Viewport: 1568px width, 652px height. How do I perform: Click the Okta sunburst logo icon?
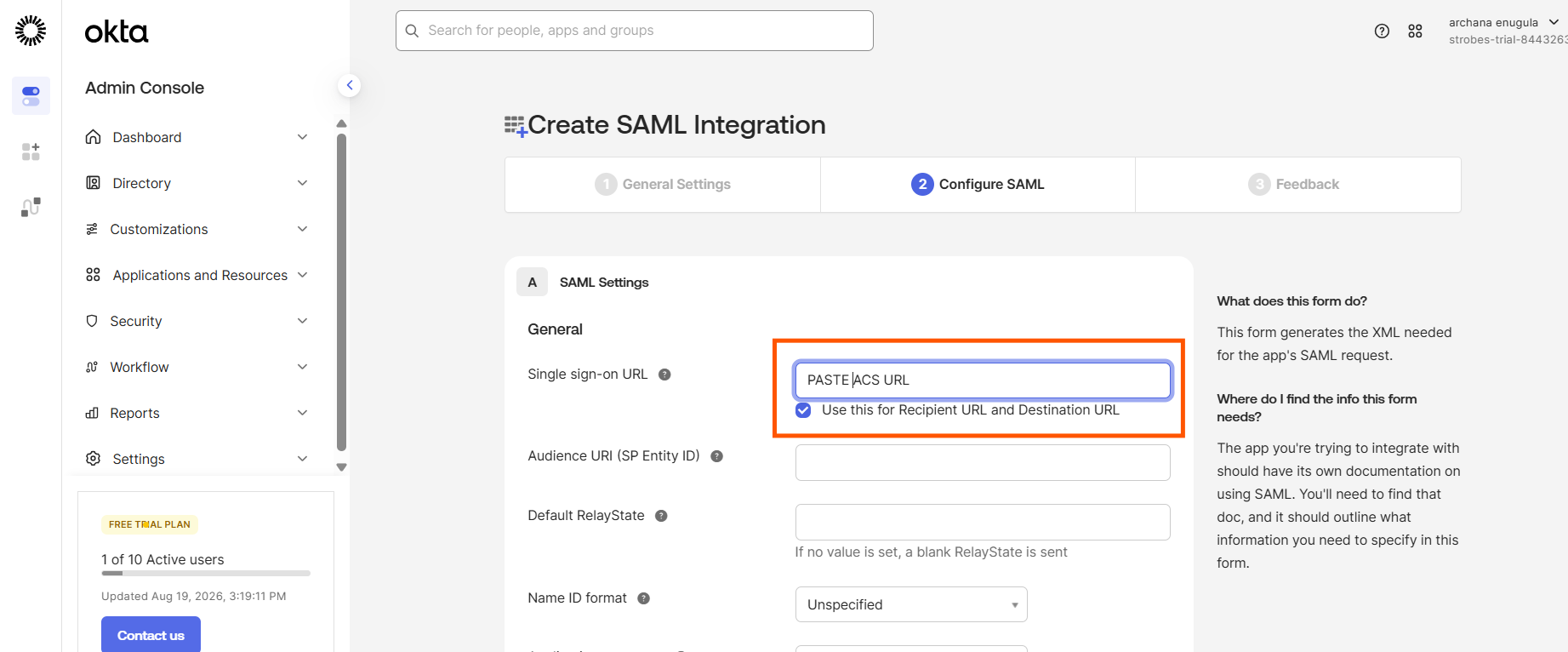click(31, 31)
